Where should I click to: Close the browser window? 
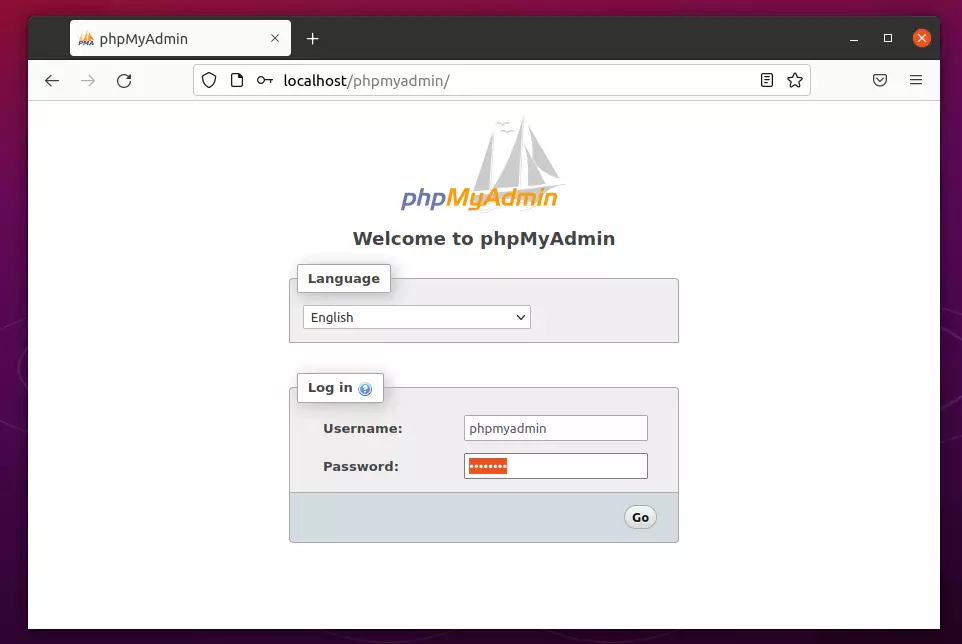[x=922, y=38]
